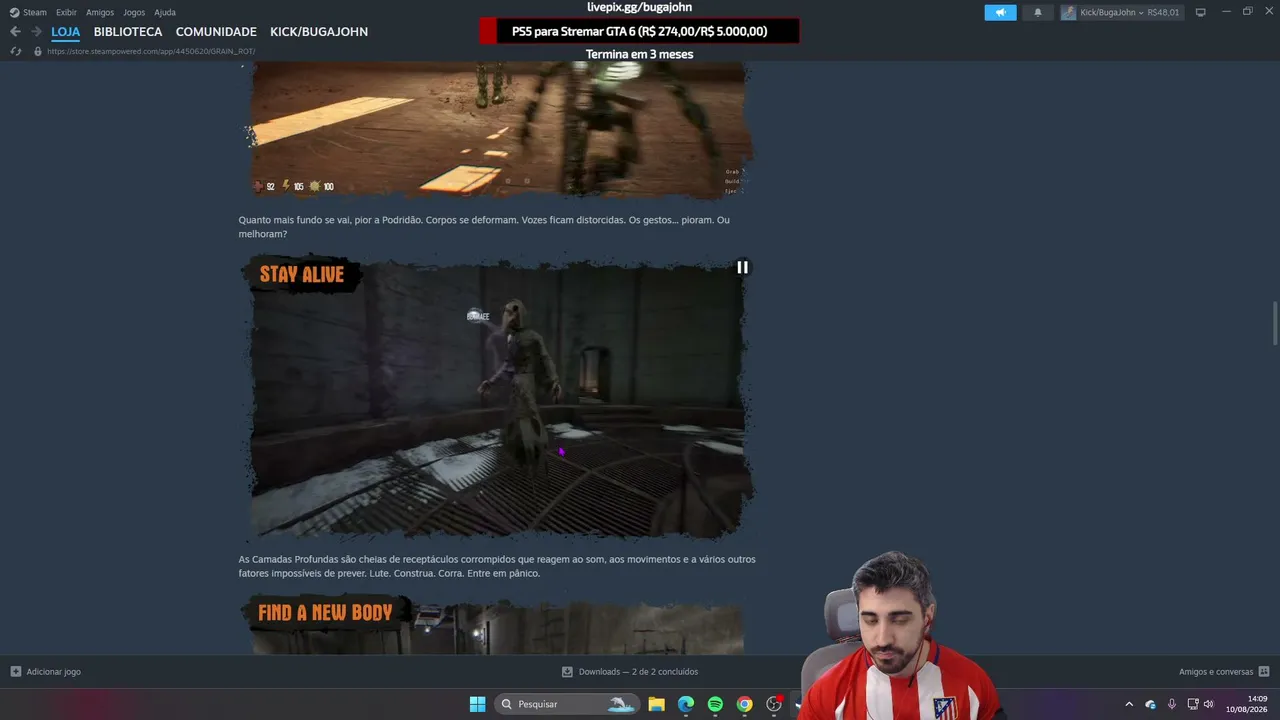Open the notifications bell

(1038, 12)
